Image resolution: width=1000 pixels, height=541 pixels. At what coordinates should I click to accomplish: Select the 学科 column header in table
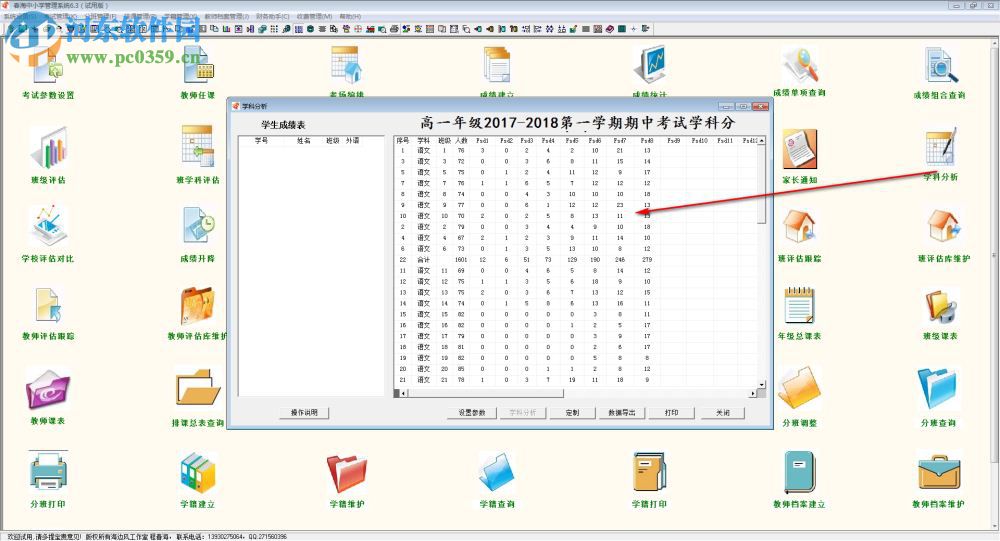click(x=423, y=140)
